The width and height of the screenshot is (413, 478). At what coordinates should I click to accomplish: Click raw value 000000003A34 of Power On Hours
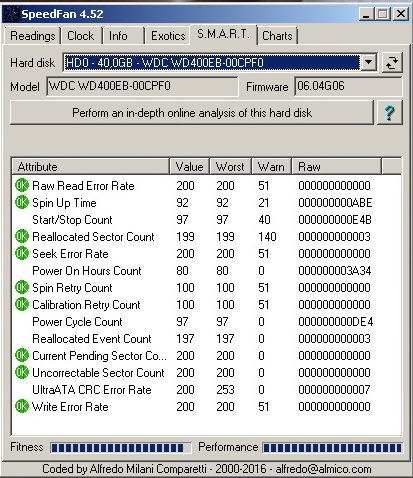tap(335, 271)
